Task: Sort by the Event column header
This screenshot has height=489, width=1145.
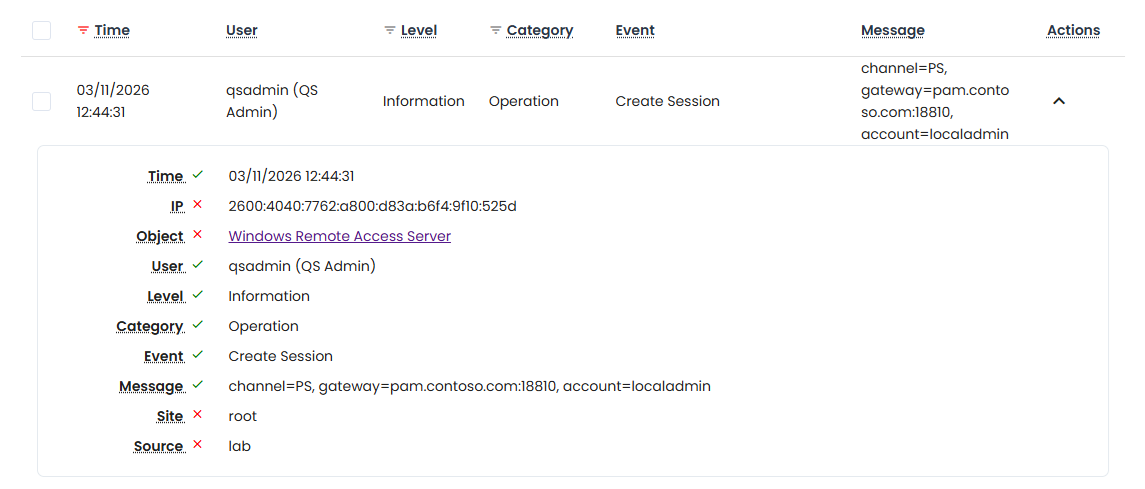Action: pyautogui.click(x=635, y=30)
